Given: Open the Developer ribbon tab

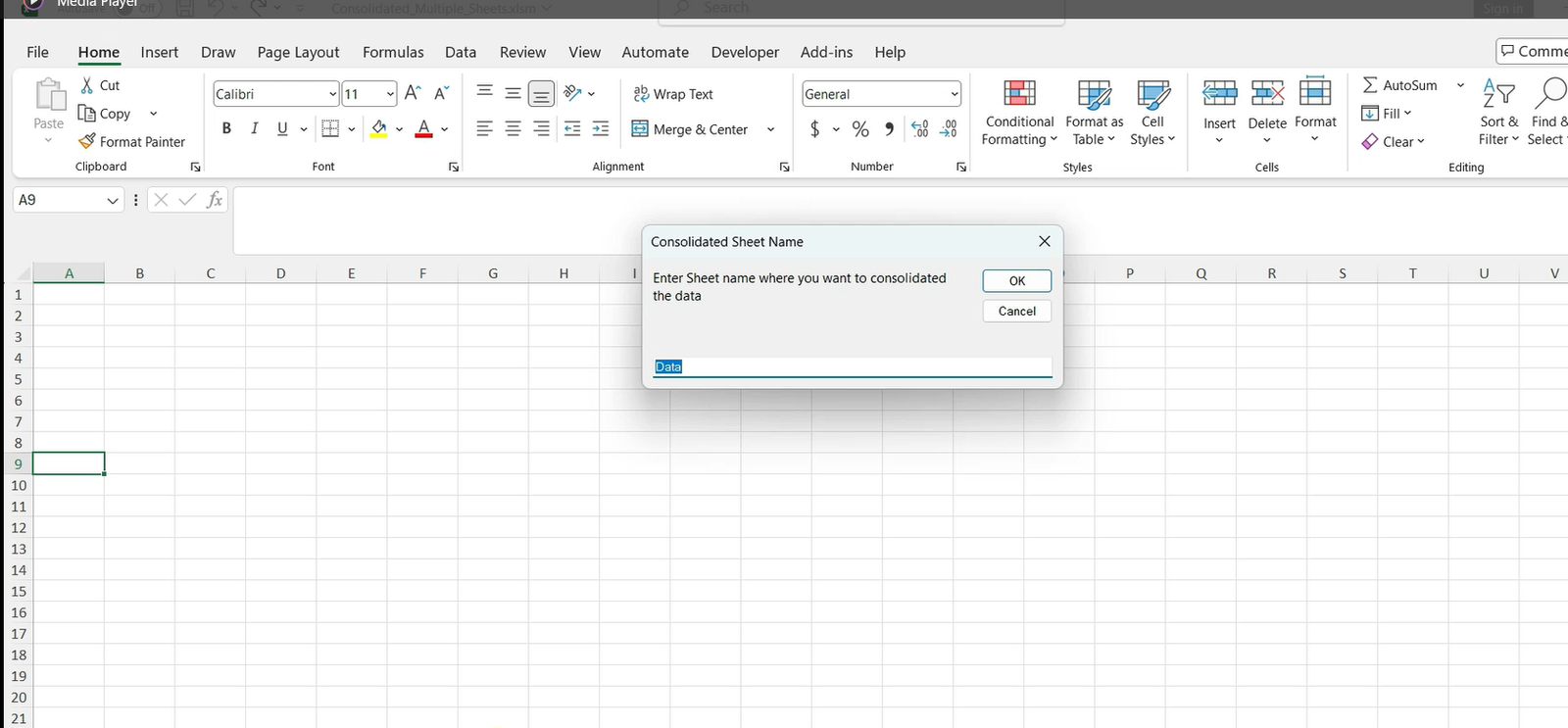Looking at the screenshot, I should [745, 52].
